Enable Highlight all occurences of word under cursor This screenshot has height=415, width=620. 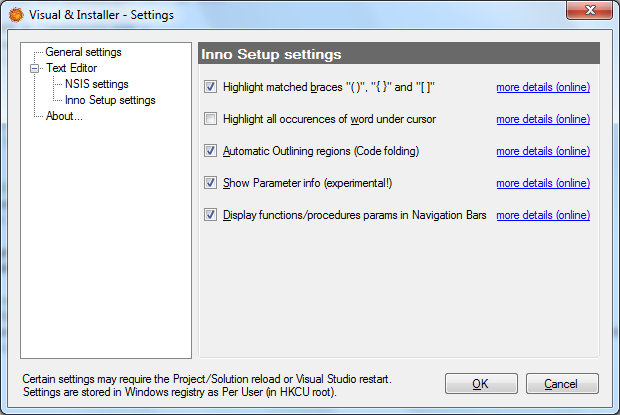(x=210, y=119)
